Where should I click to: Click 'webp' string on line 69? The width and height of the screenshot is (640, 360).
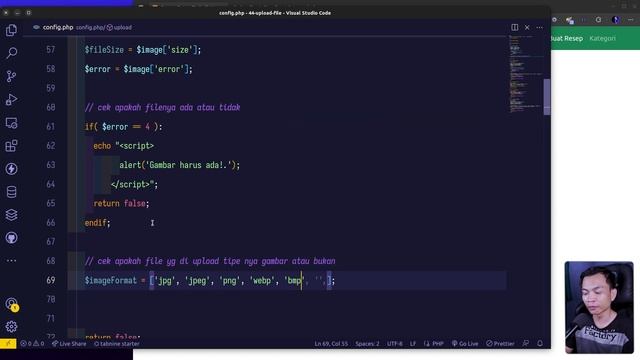click(x=262, y=280)
